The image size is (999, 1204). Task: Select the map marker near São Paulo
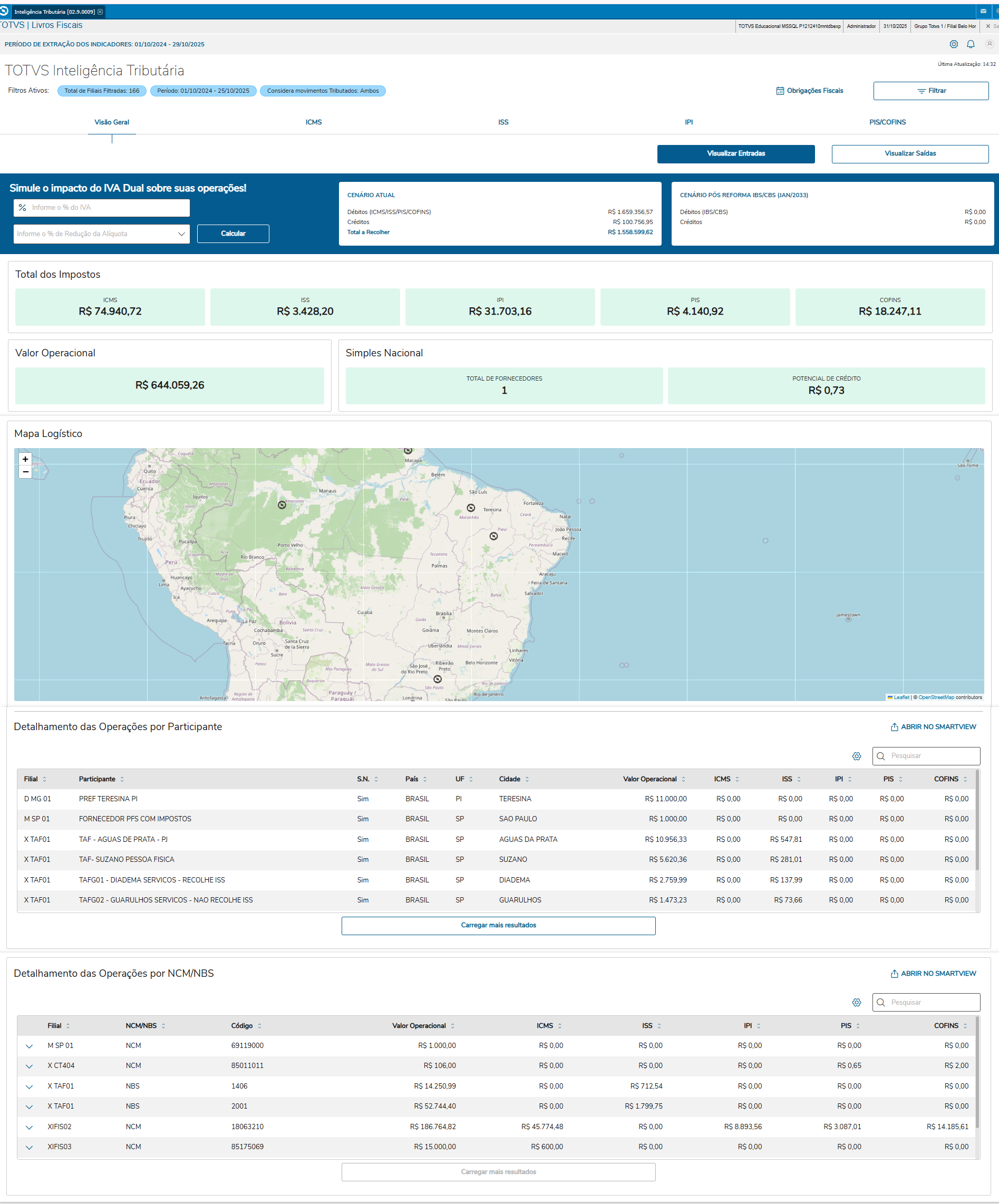point(438,679)
